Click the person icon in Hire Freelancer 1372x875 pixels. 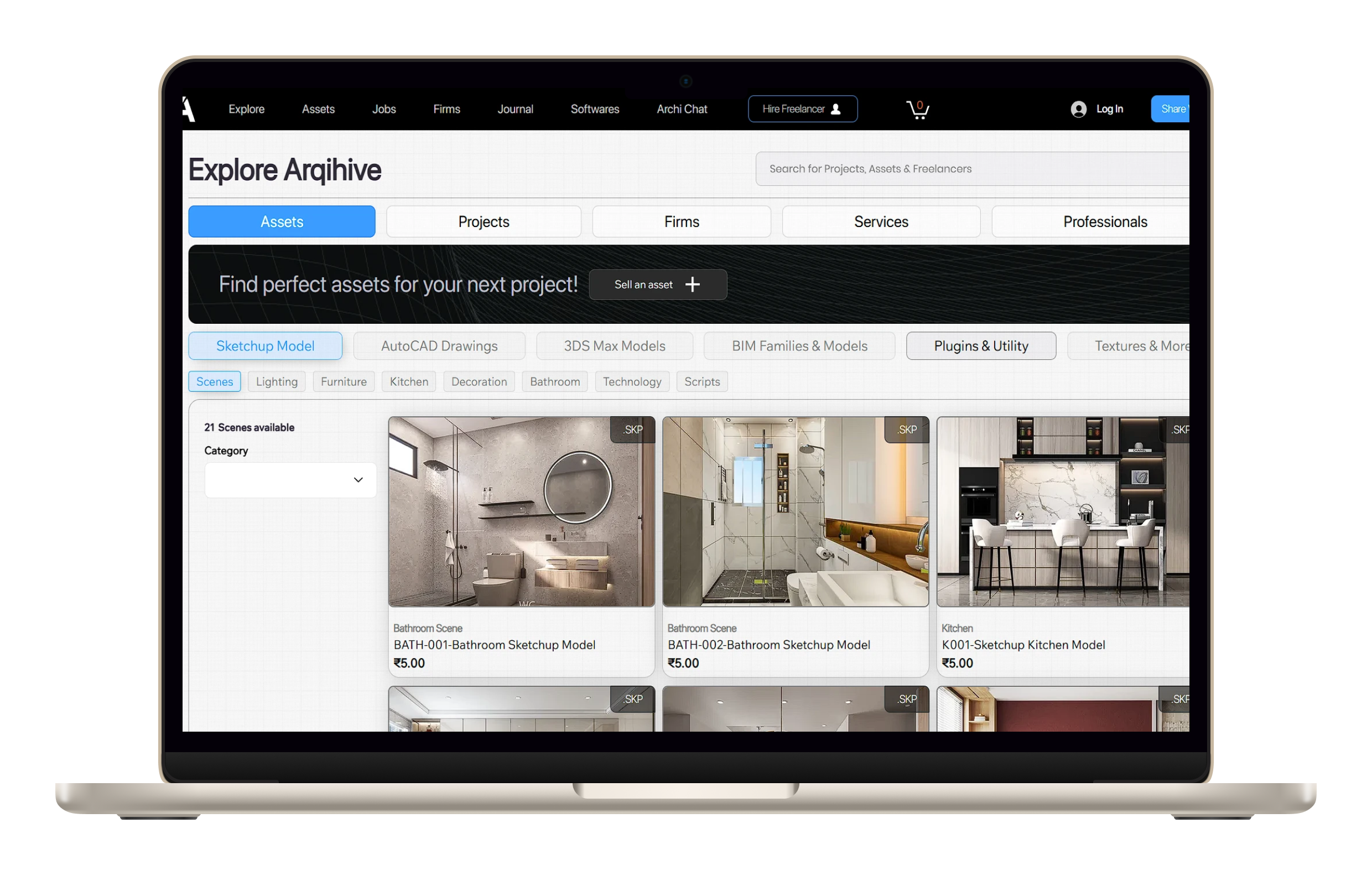(x=836, y=109)
